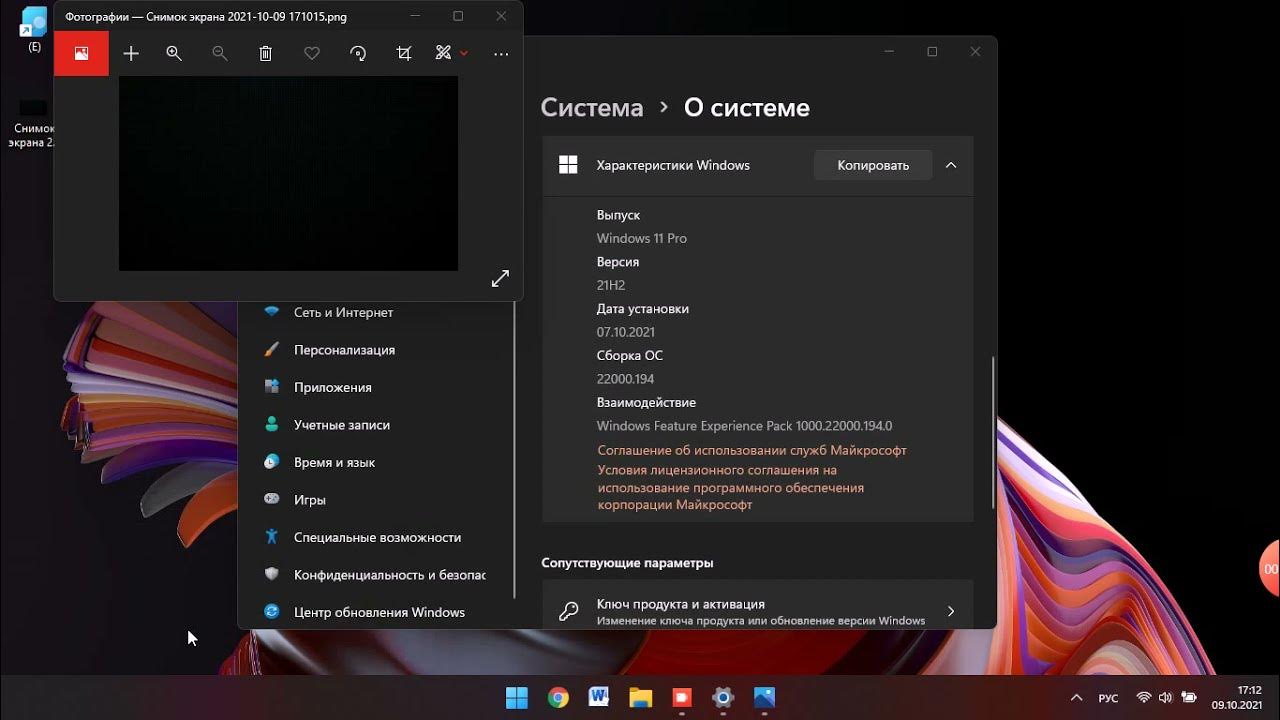Click the 07.10.2021 install date value
1280x720 pixels.
click(626, 332)
